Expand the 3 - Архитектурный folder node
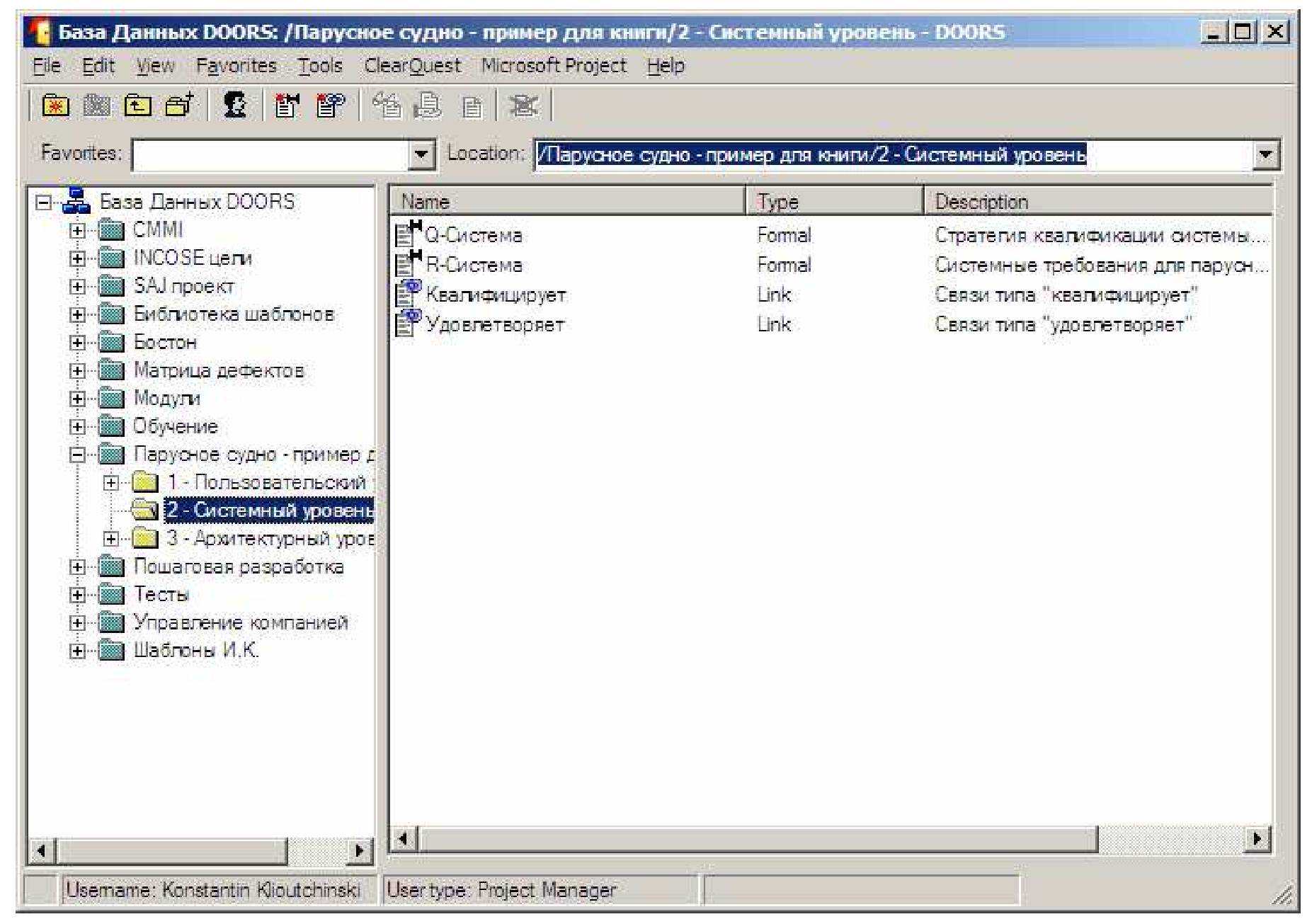The height and width of the screenshot is (924, 1312). tap(111, 539)
